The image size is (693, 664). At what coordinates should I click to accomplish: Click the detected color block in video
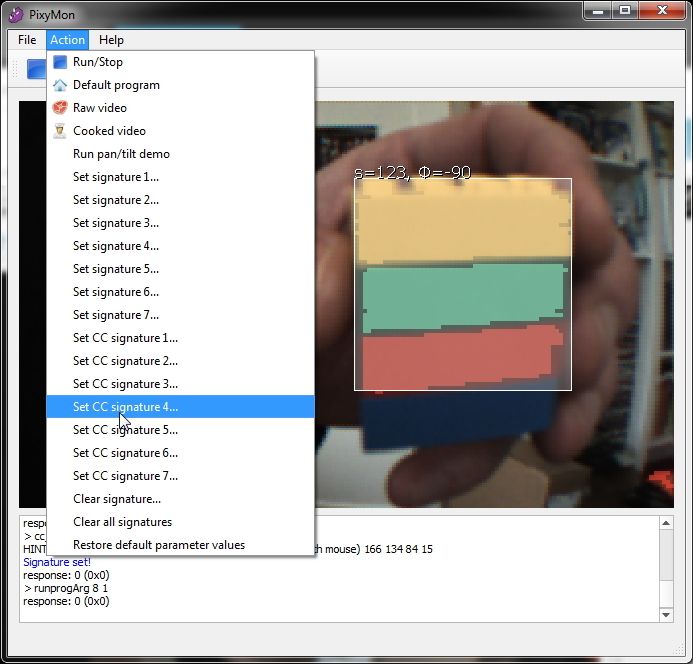click(x=462, y=285)
